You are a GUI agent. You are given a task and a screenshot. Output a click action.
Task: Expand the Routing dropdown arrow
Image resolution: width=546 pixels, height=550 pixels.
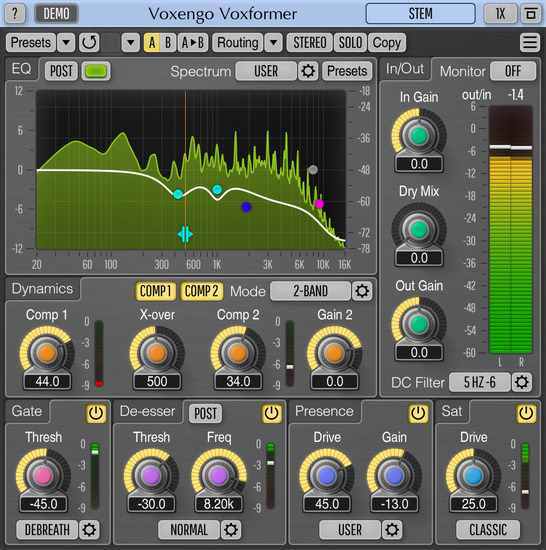pyautogui.click(x=274, y=43)
